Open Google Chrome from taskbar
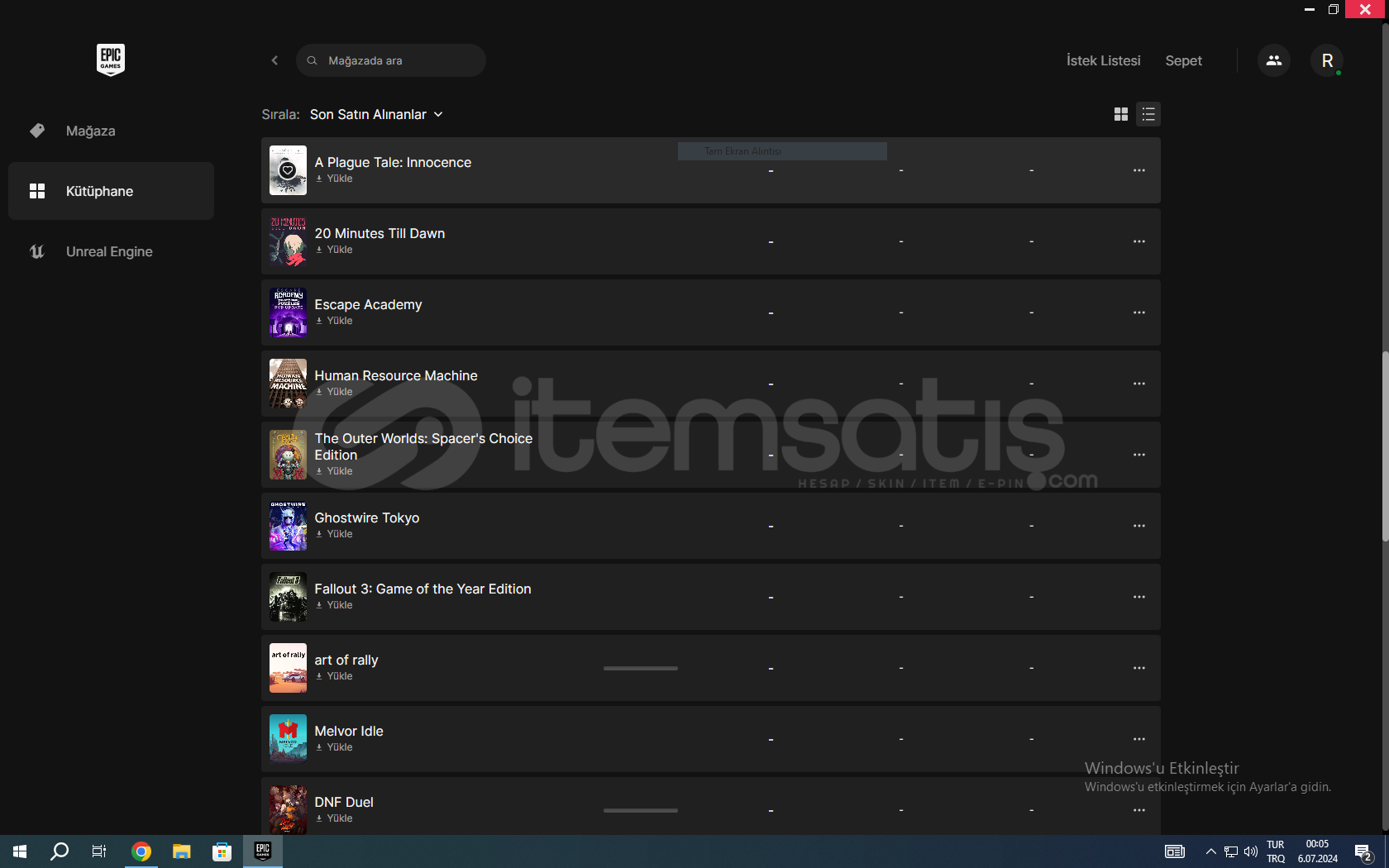1389x868 pixels. coord(141,851)
